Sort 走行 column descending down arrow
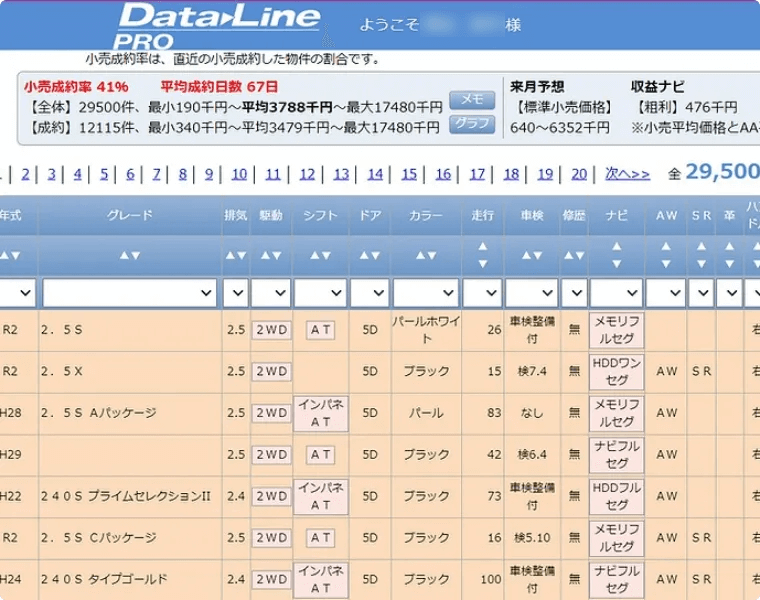760x600 pixels. click(483, 264)
